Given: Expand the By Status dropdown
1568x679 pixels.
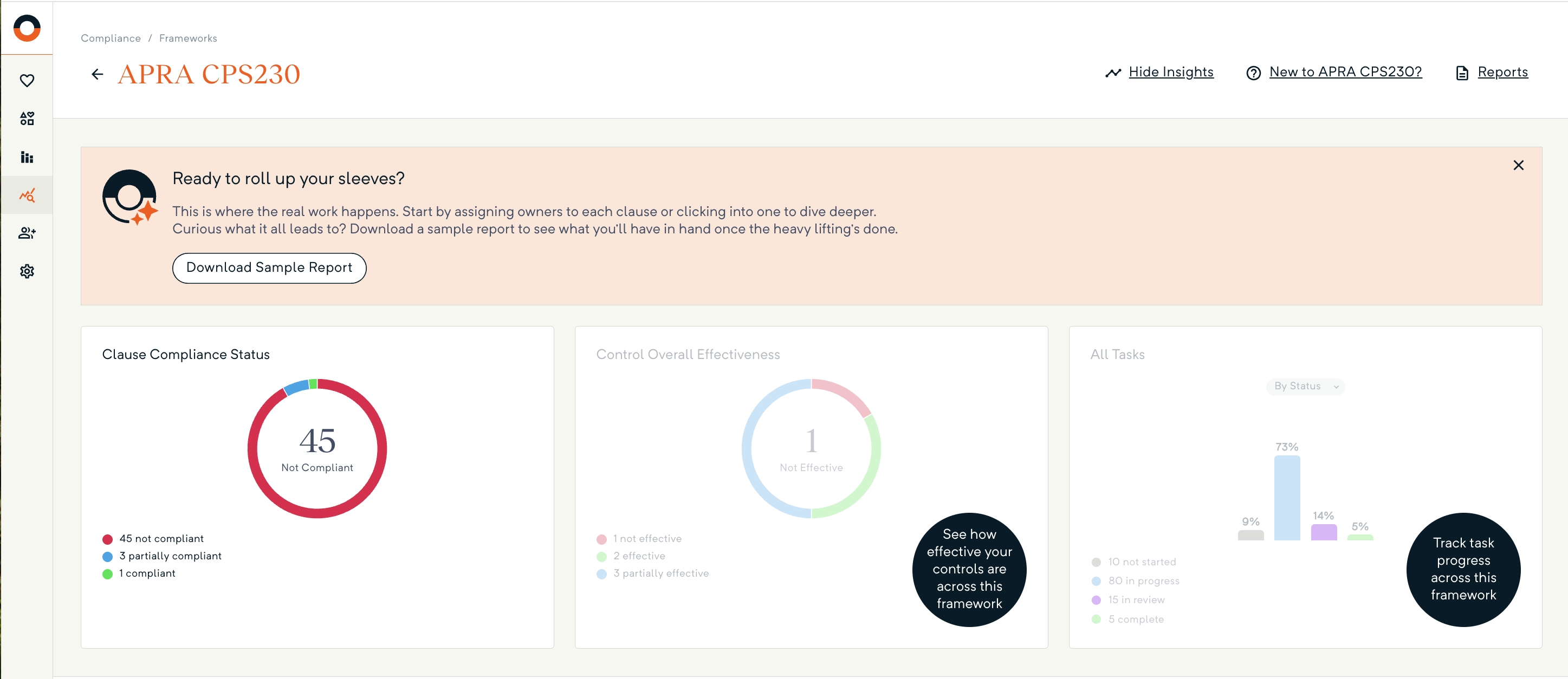Looking at the screenshot, I should point(1305,387).
